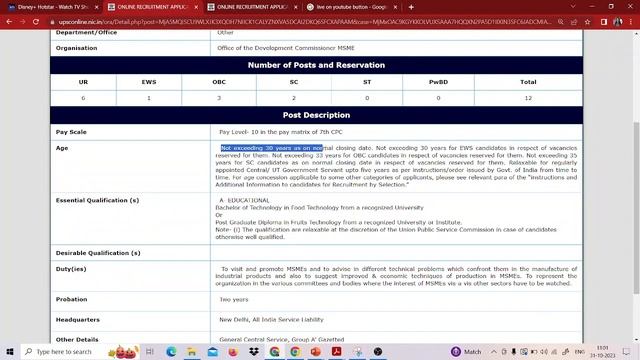This screenshot has width=640, height=360.
Task: Open the browser side panel icon
Action: click(604, 22)
